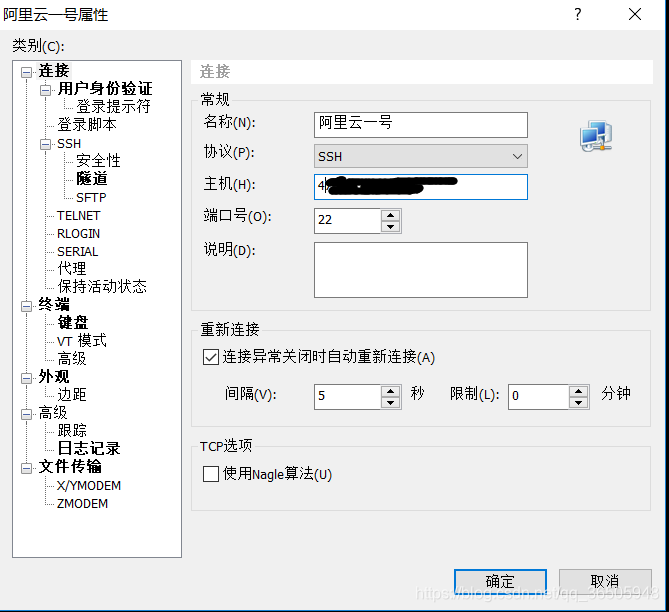
Task: Select TELNET tree item
Action: (x=78, y=216)
